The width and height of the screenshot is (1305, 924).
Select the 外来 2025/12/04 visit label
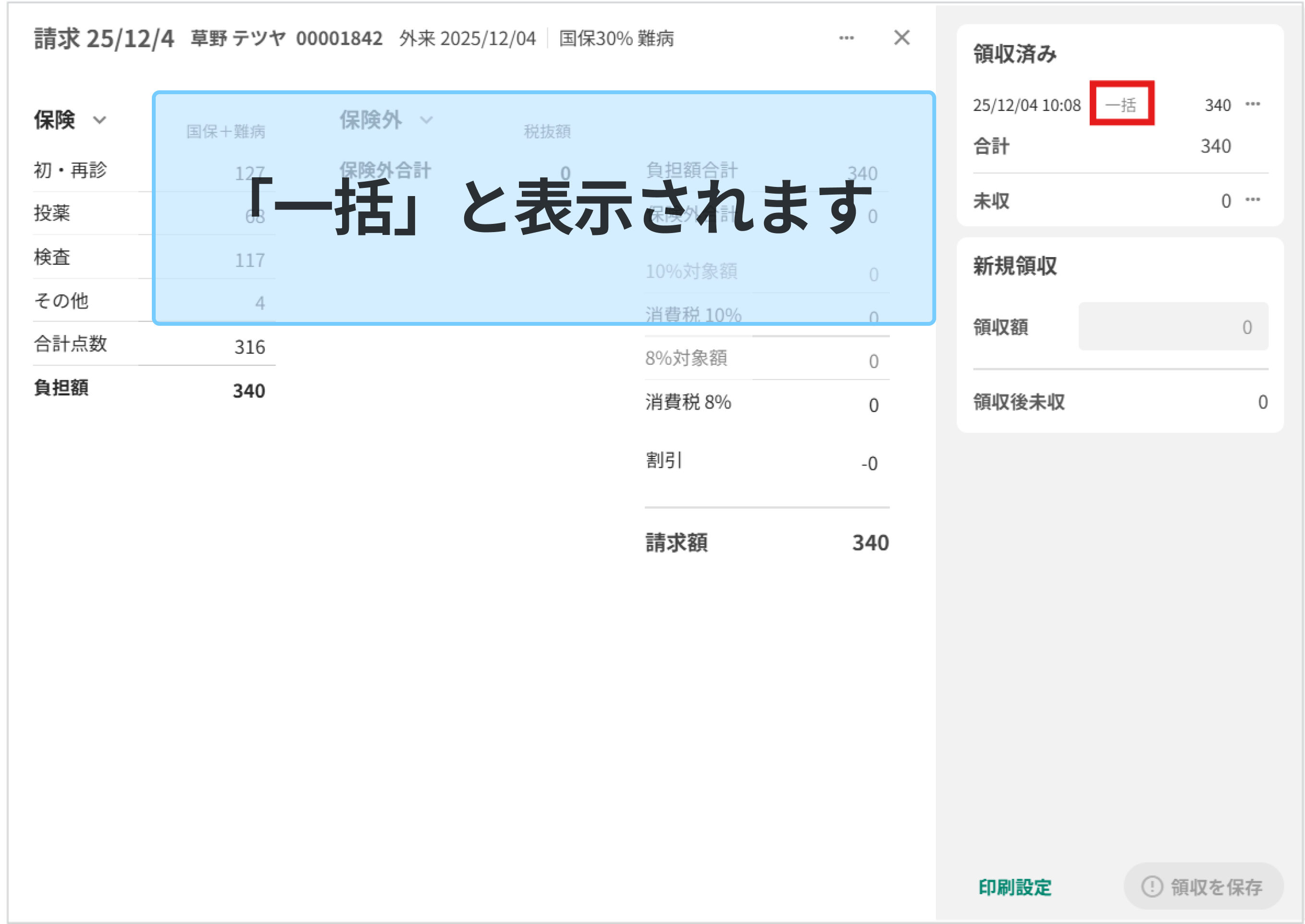click(x=467, y=39)
